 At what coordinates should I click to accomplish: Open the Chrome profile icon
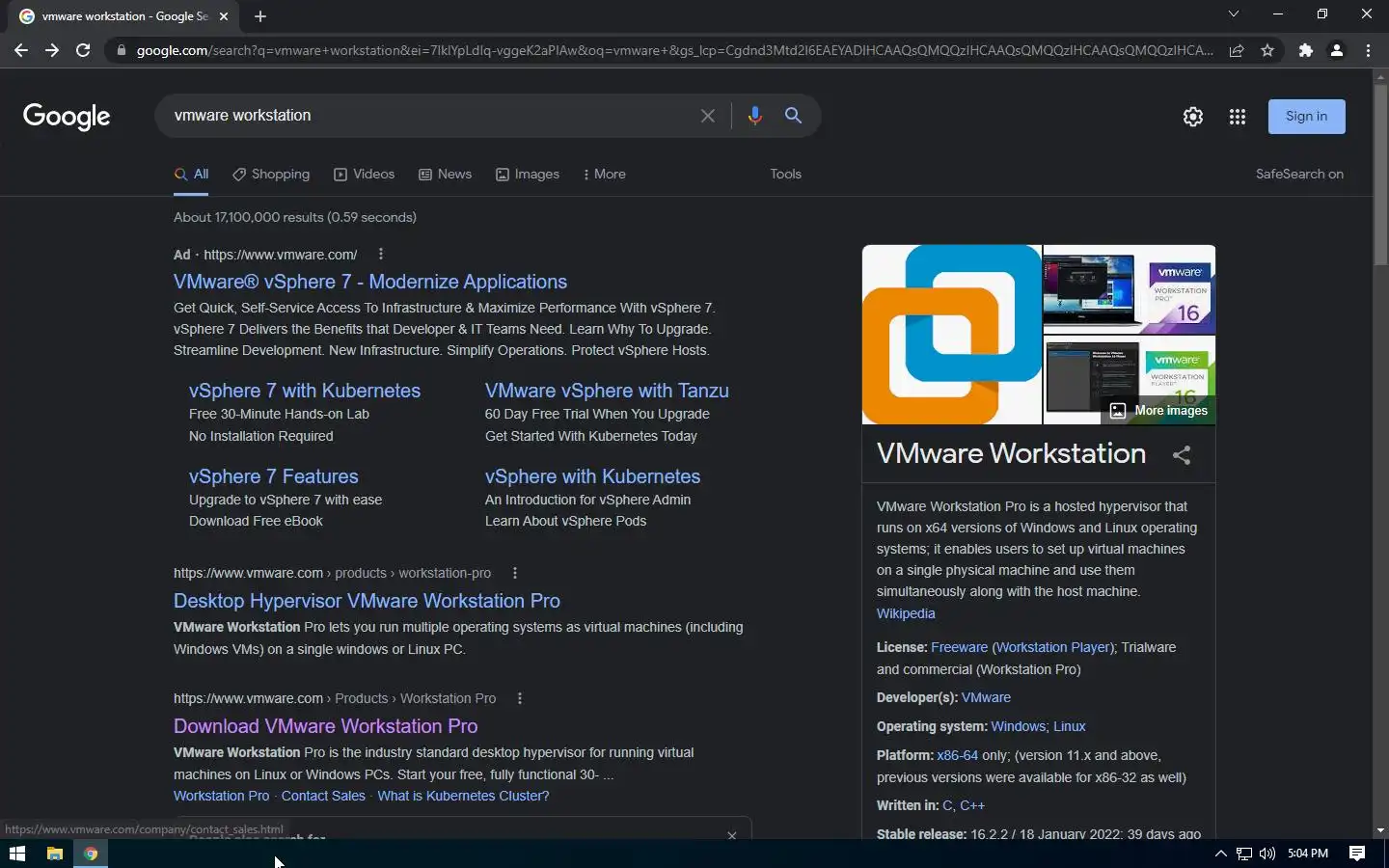point(1337,50)
